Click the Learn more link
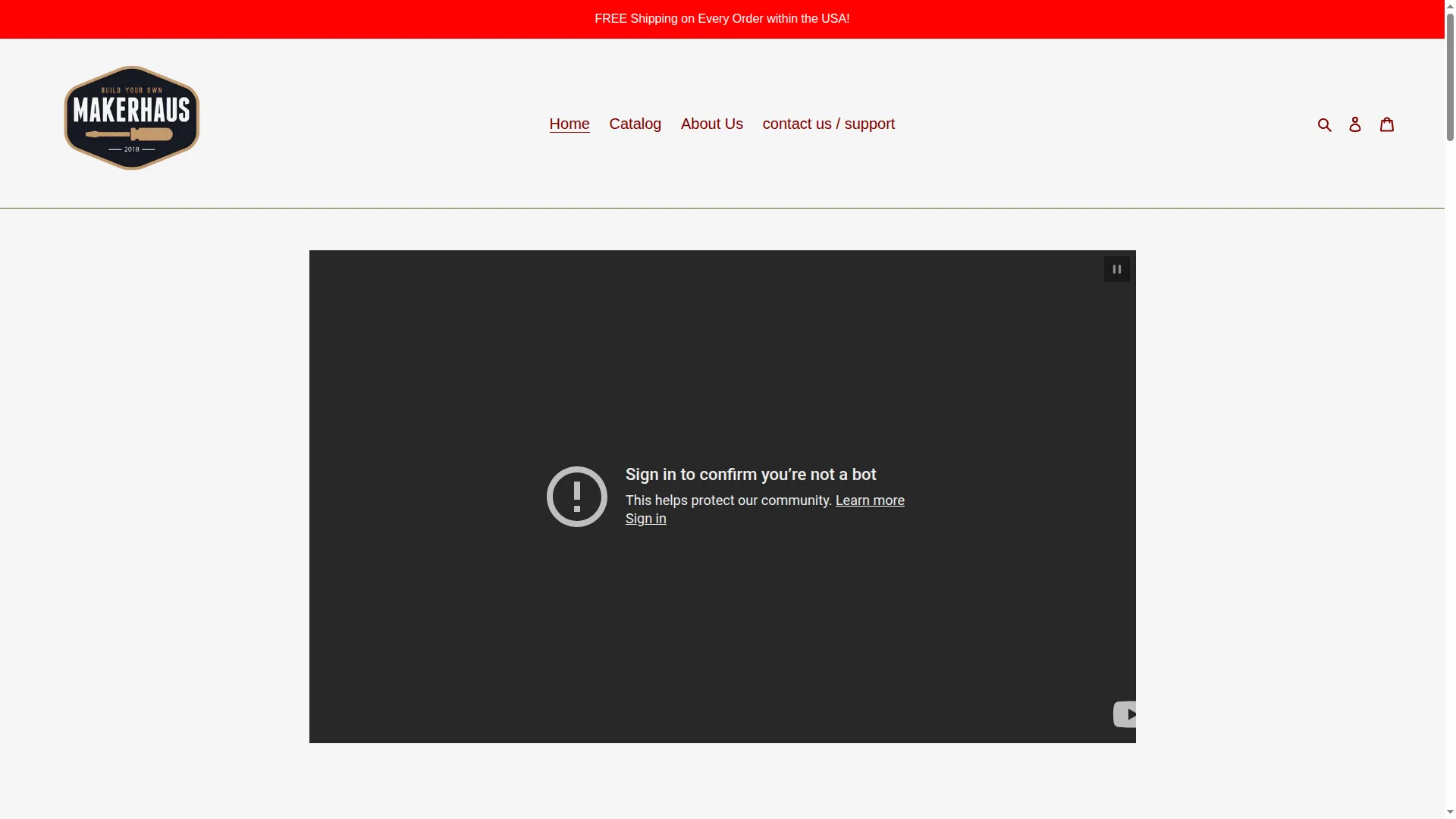The height and width of the screenshot is (819, 1456). [870, 500]
